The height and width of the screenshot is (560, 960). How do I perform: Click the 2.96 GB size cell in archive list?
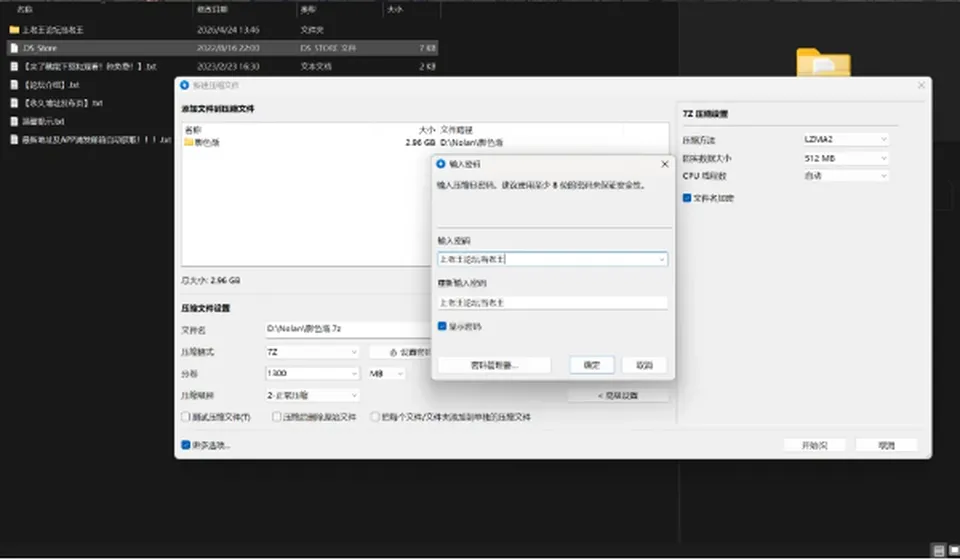420,143
